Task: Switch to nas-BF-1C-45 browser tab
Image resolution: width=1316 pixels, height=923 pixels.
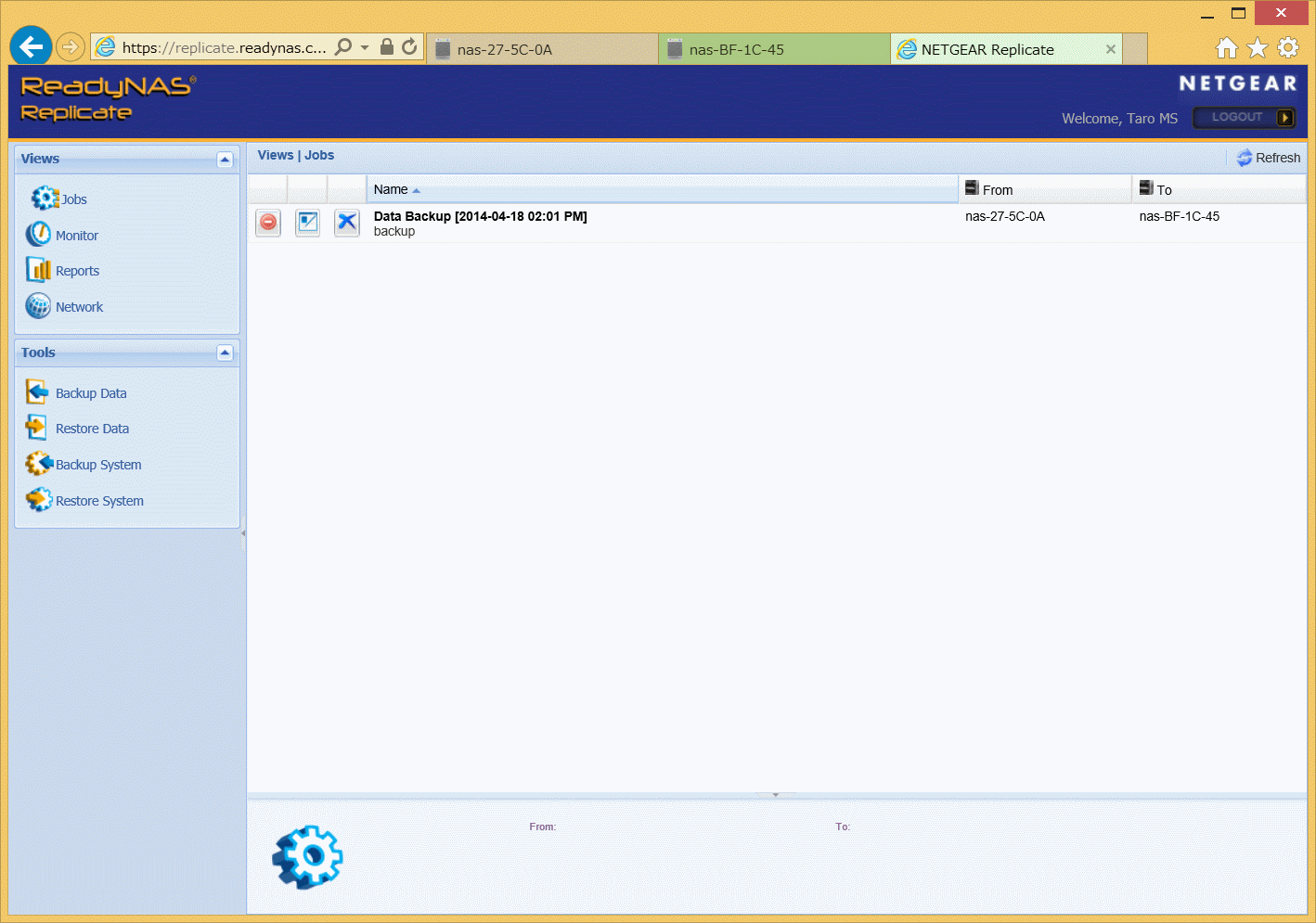Action: coord(773,49)
